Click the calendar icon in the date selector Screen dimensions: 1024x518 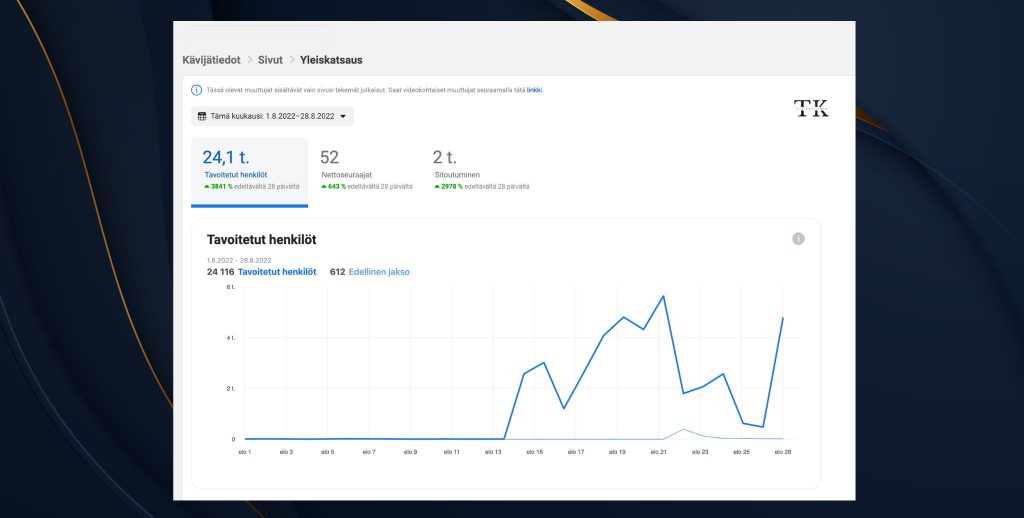(202, 117)
